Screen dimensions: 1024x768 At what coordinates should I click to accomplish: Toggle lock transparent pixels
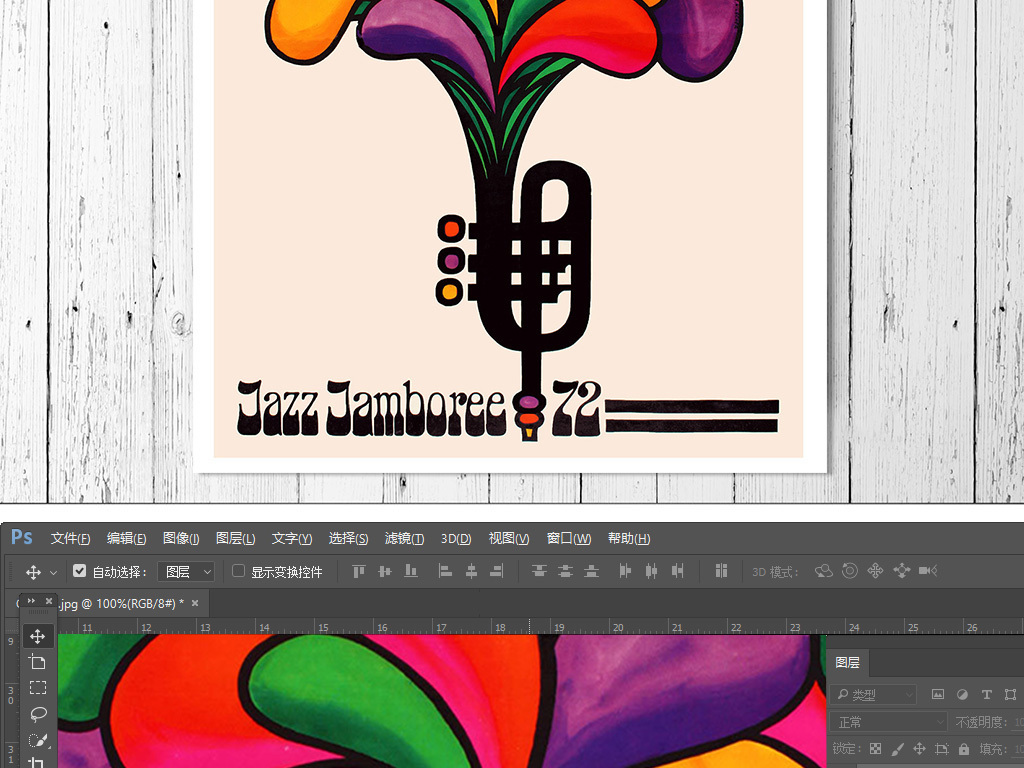pyautogui.click(x=875, y=749)
